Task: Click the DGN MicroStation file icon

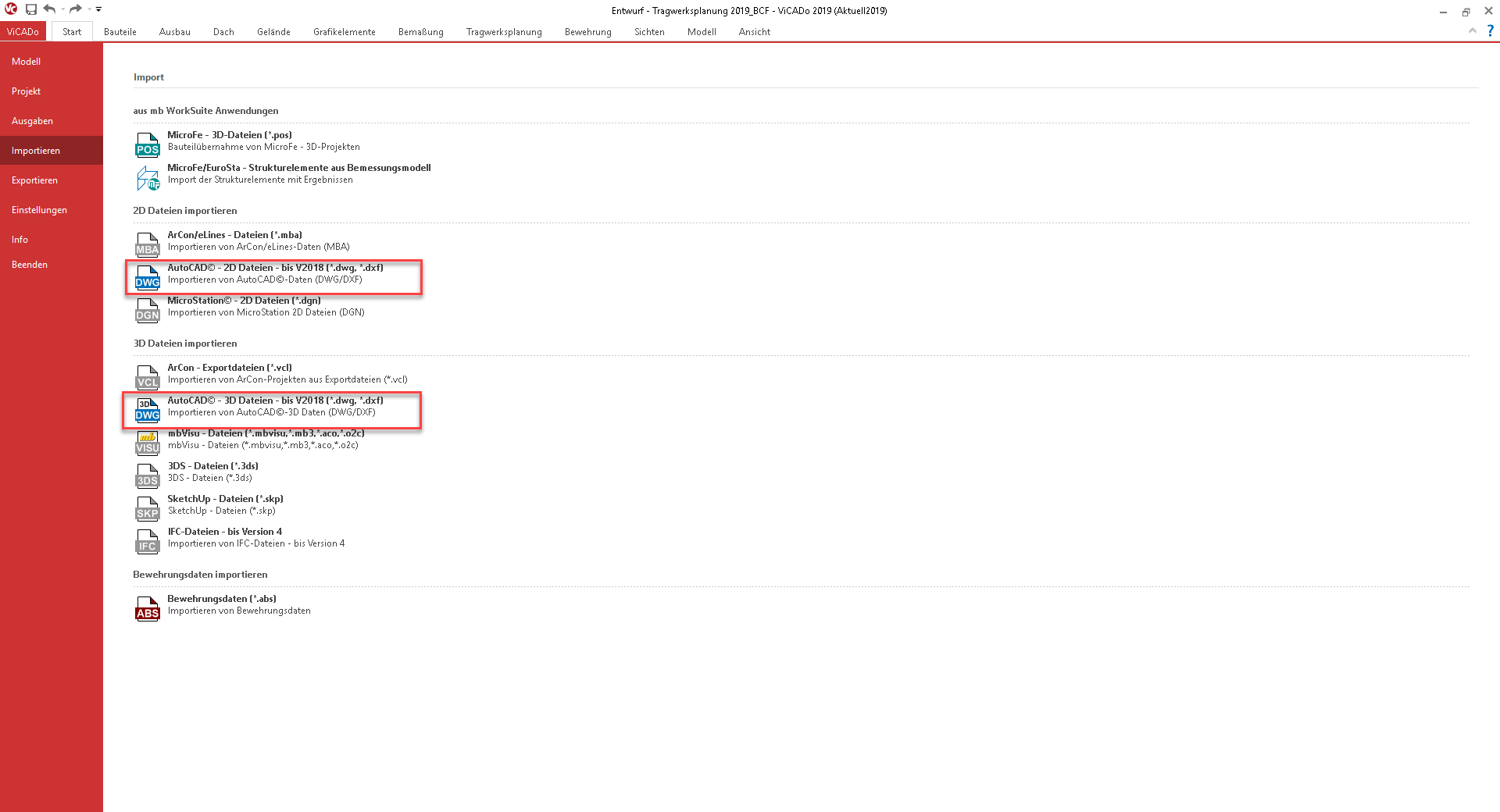Action: click(x=148, y=311)
